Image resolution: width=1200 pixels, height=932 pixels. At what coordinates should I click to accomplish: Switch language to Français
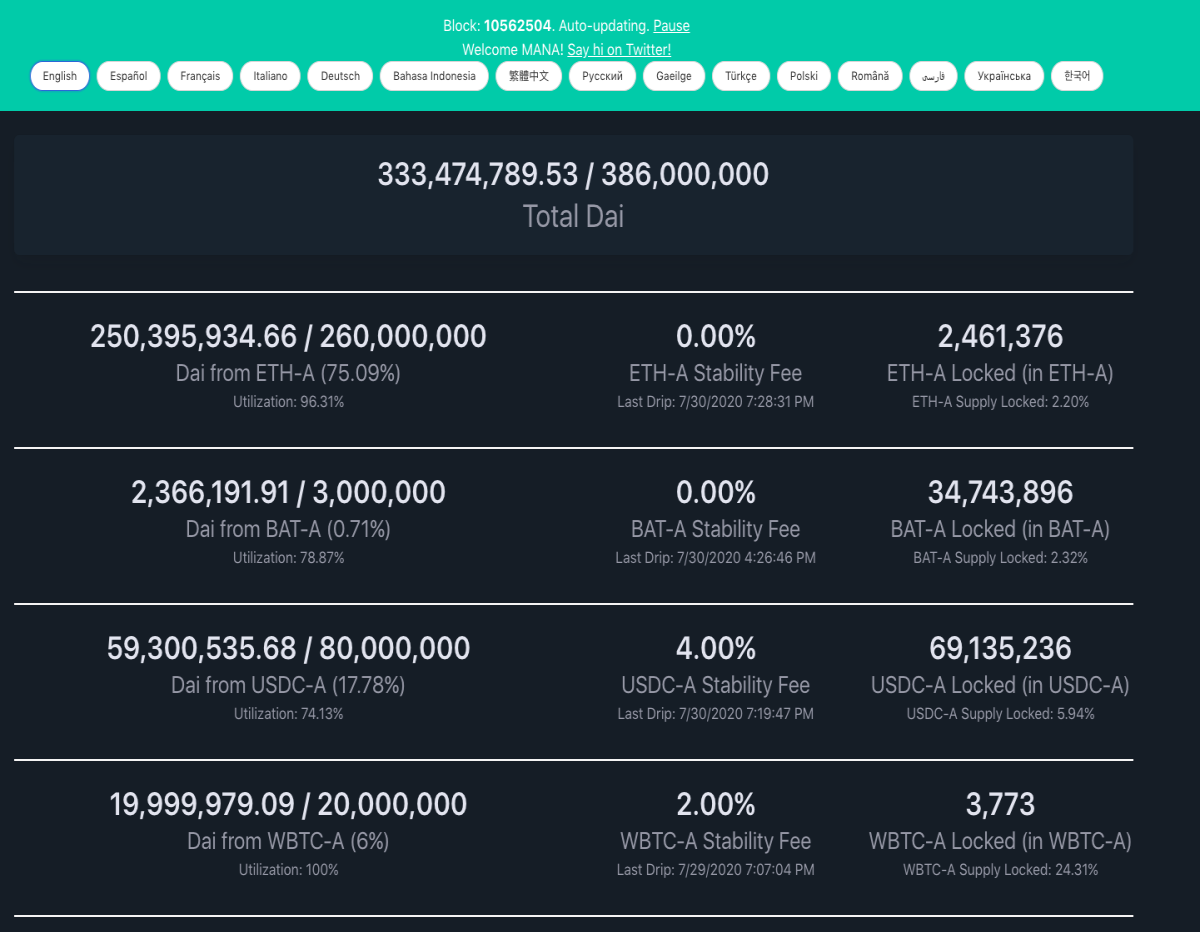(200, 76)
